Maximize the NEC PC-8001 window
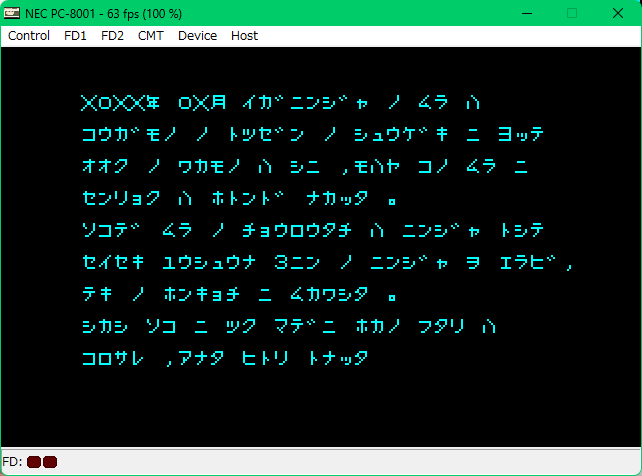 tap(572, 14)
